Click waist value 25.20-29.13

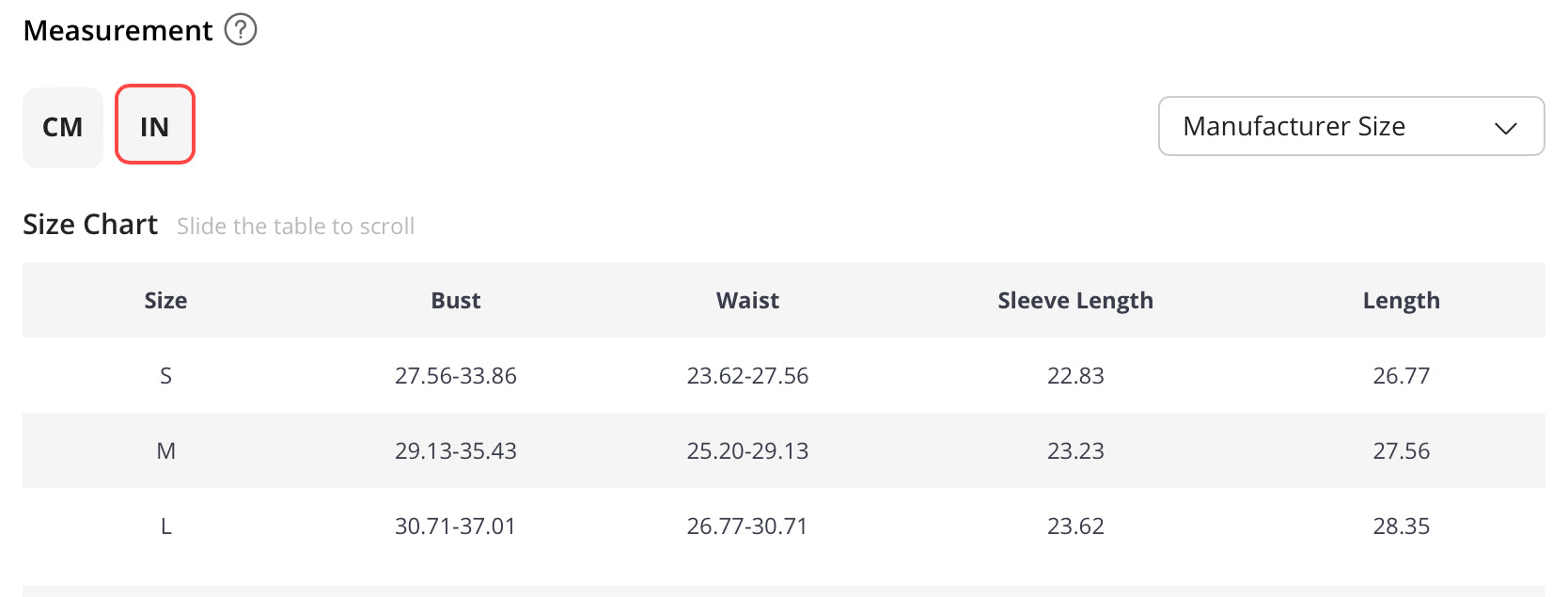click(x=747, y=451)
